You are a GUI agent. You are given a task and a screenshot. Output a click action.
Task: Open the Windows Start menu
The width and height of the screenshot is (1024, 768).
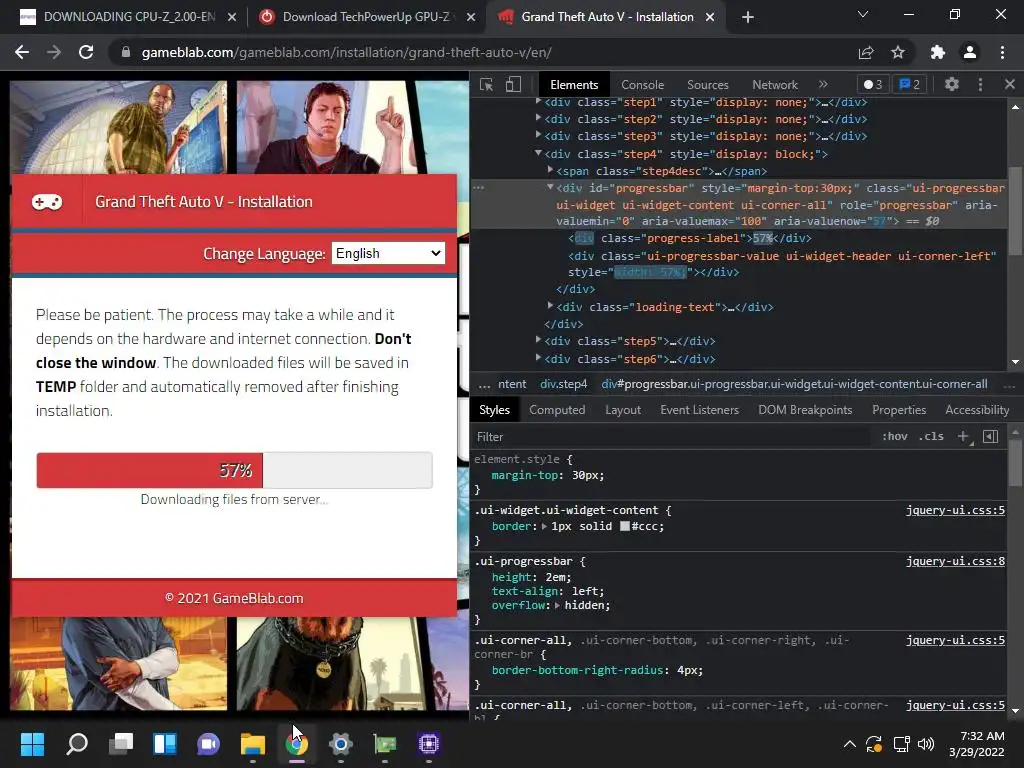click(32, 744)
